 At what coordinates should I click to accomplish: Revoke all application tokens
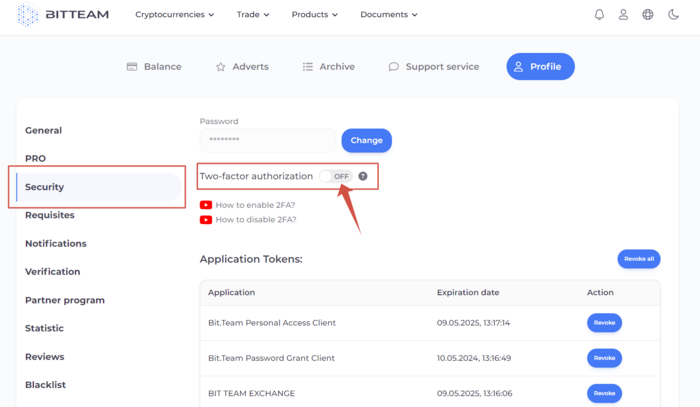tap(639, 259)
